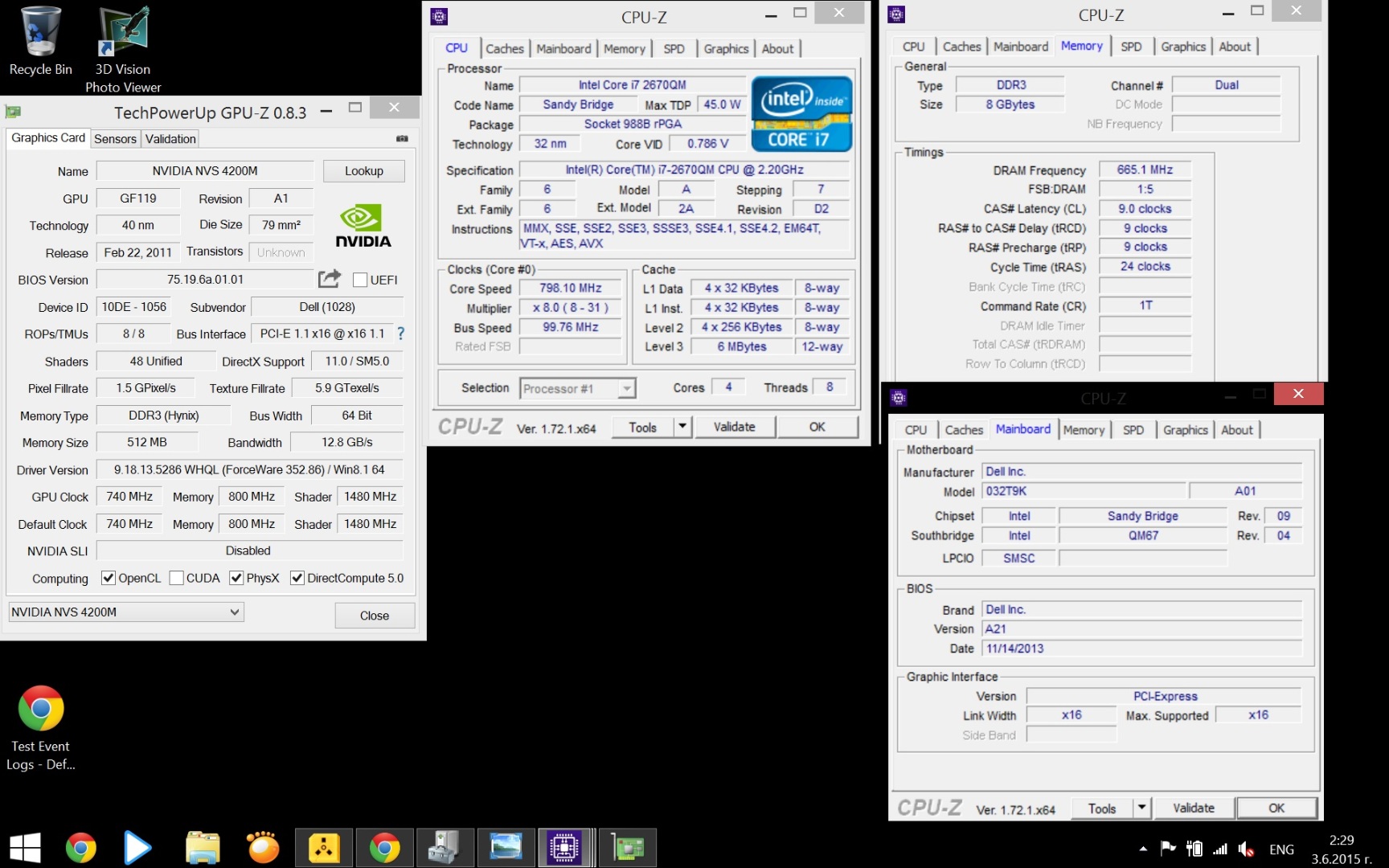The image size is (1389, 868).
Task: Click the BIOS Version field 75.19.6a.01.01
Action: tap(205, 280)
